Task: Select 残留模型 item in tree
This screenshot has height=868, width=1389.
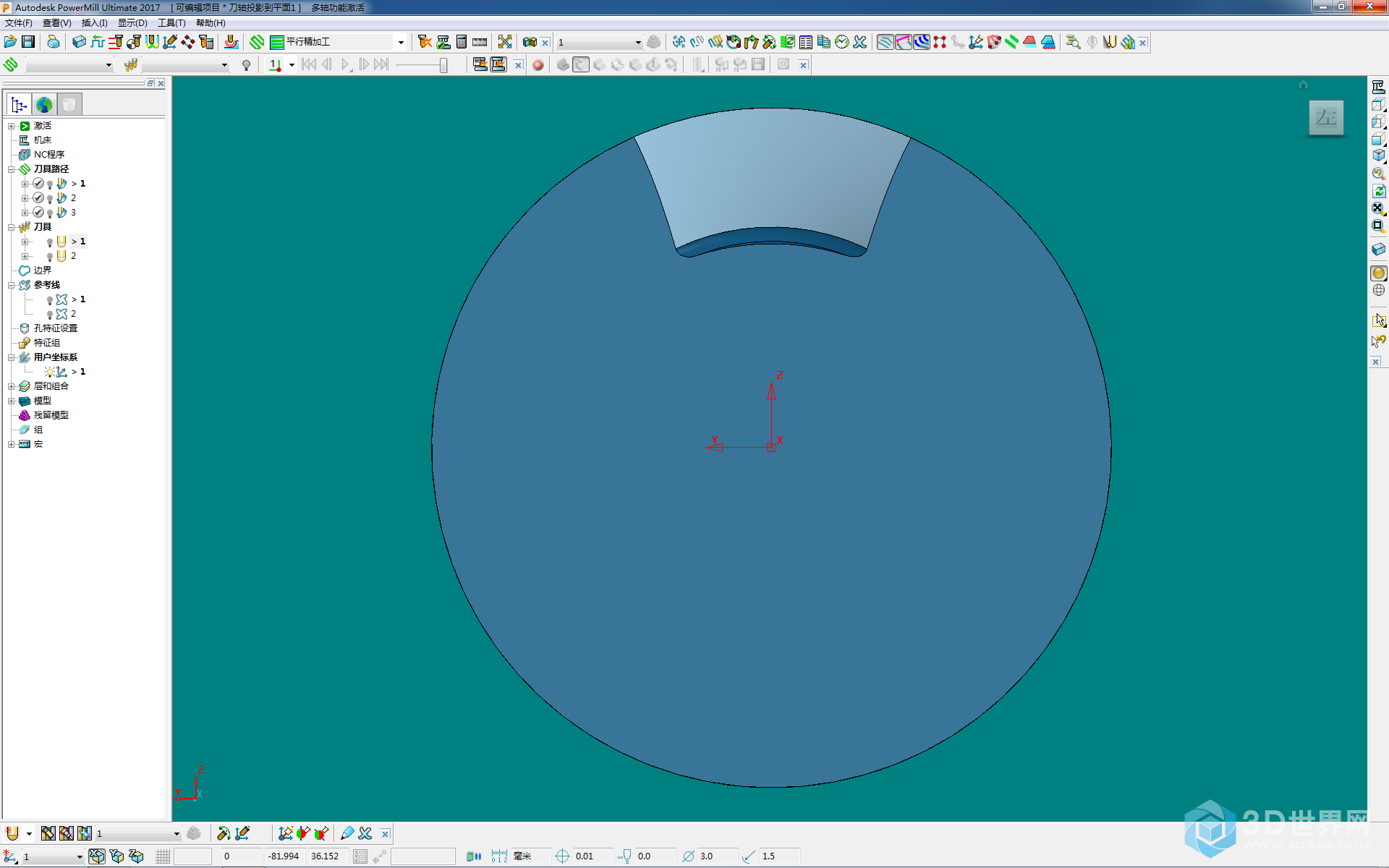Action: (x=51, y=415)
